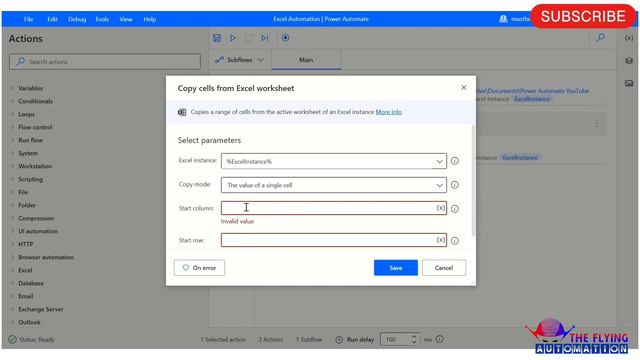Click the Run flow play icon
This screenshot has width=640, height=360.
tap(233, 38)
